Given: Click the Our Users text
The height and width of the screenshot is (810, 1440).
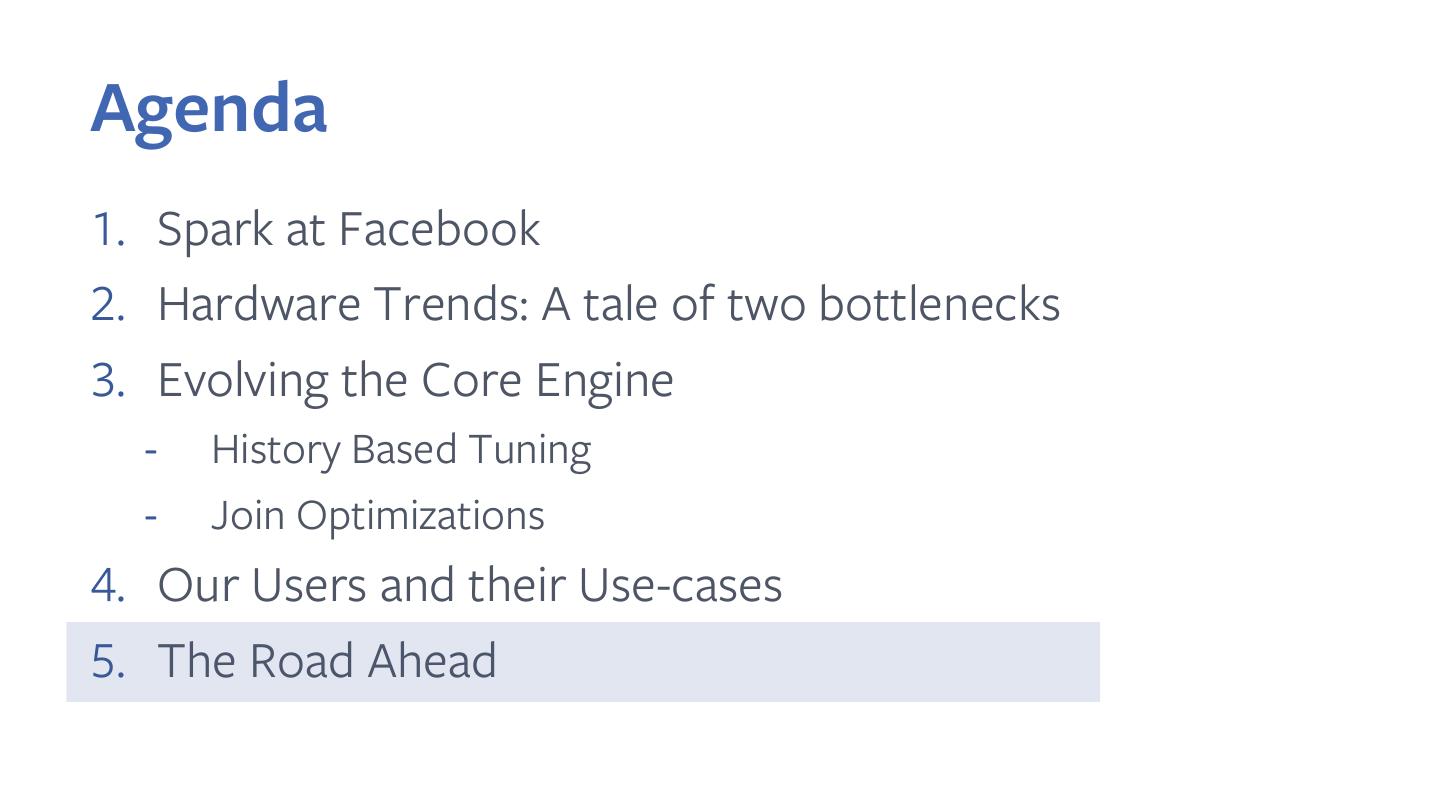Looking at the screenshot, I should point(263,585).
